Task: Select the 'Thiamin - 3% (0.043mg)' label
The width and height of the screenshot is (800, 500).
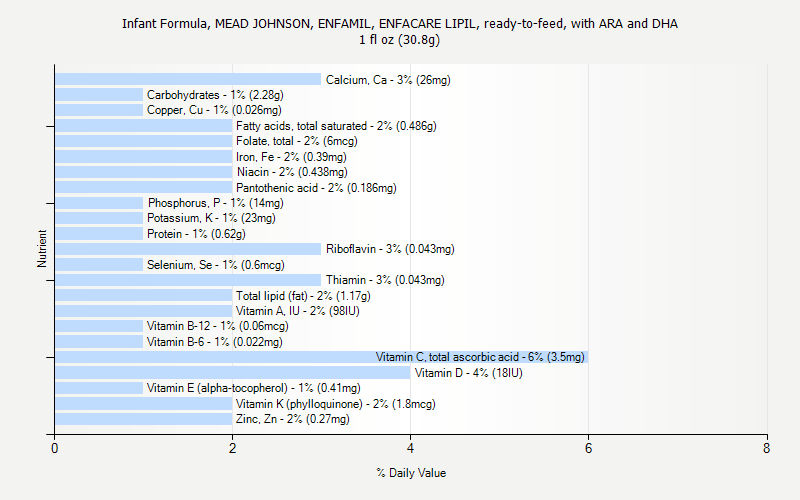Action: [x=385, y=280]
